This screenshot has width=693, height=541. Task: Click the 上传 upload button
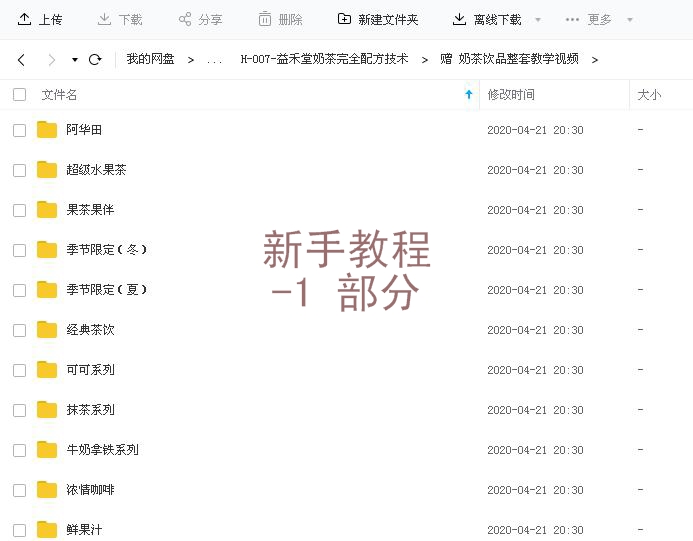40,19
